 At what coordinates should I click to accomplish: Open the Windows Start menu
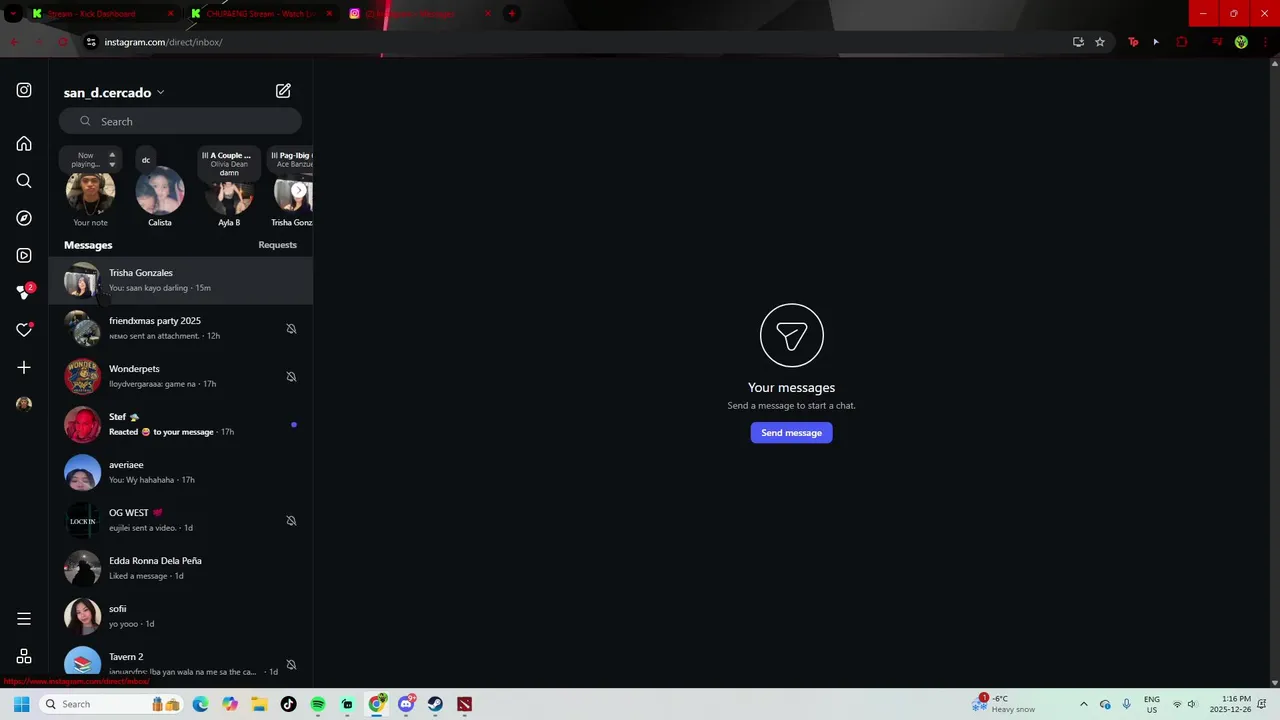[22, 704]
